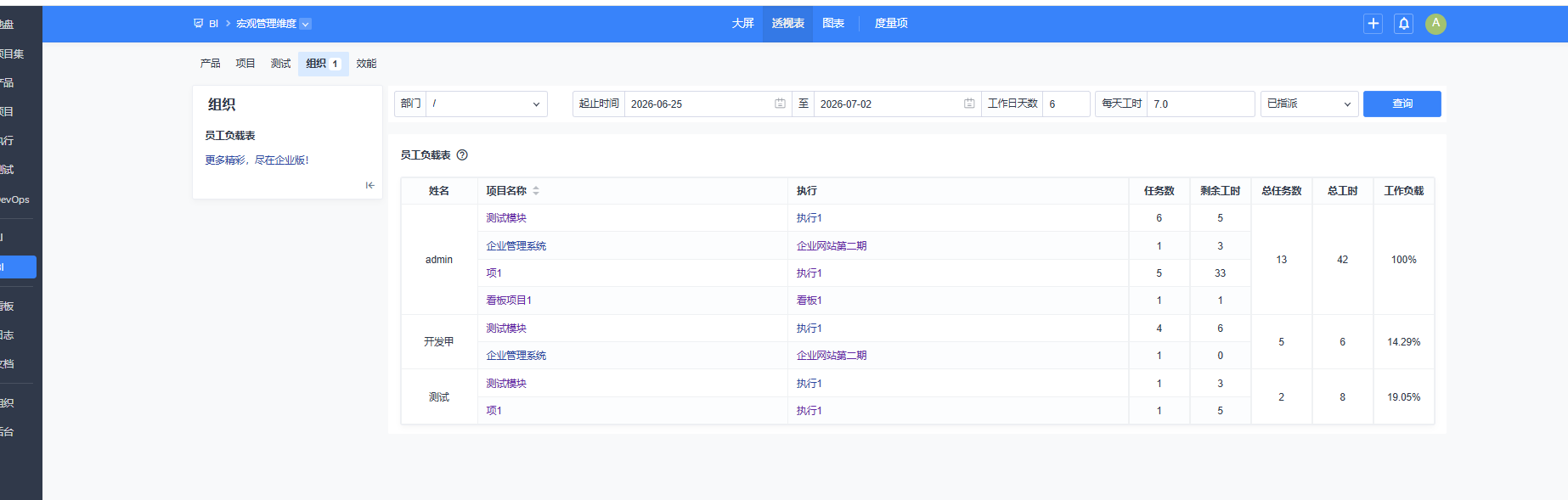Image resolution: width=1568 pixels, height=500 pixels.
Task: Switch to the 图表 view
Action: pos(833,24)
